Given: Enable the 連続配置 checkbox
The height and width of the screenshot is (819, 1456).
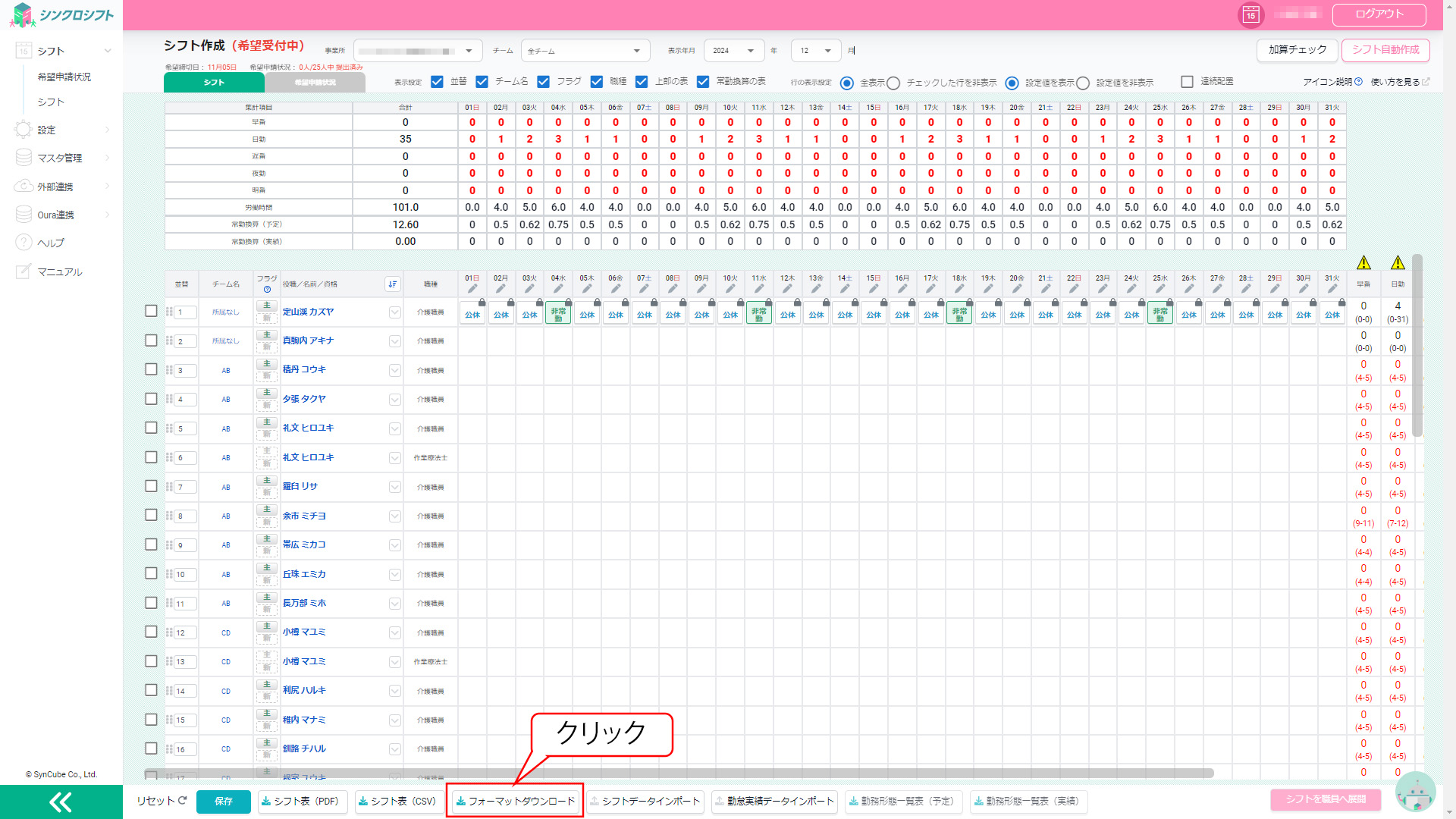Looking at the screenshot, I should (1188, 82).
